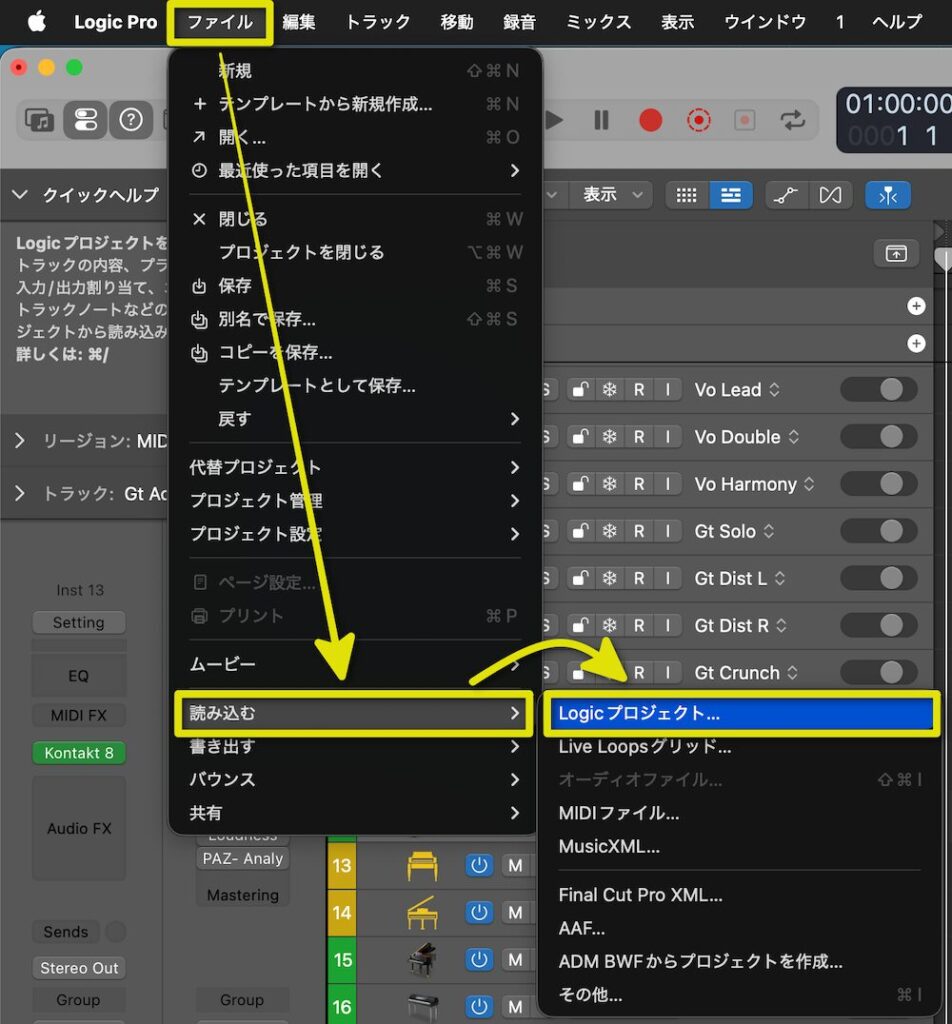Start recording with the Record button
Viewport: 952px width, 1024px height.
pyautogui.click(x=650, y=120)
